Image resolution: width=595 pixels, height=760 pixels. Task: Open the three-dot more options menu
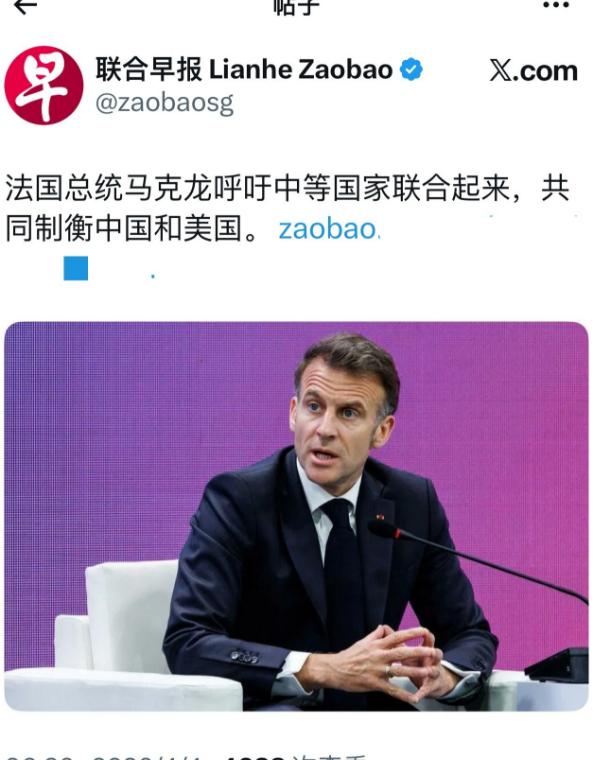tap(555, 5)
